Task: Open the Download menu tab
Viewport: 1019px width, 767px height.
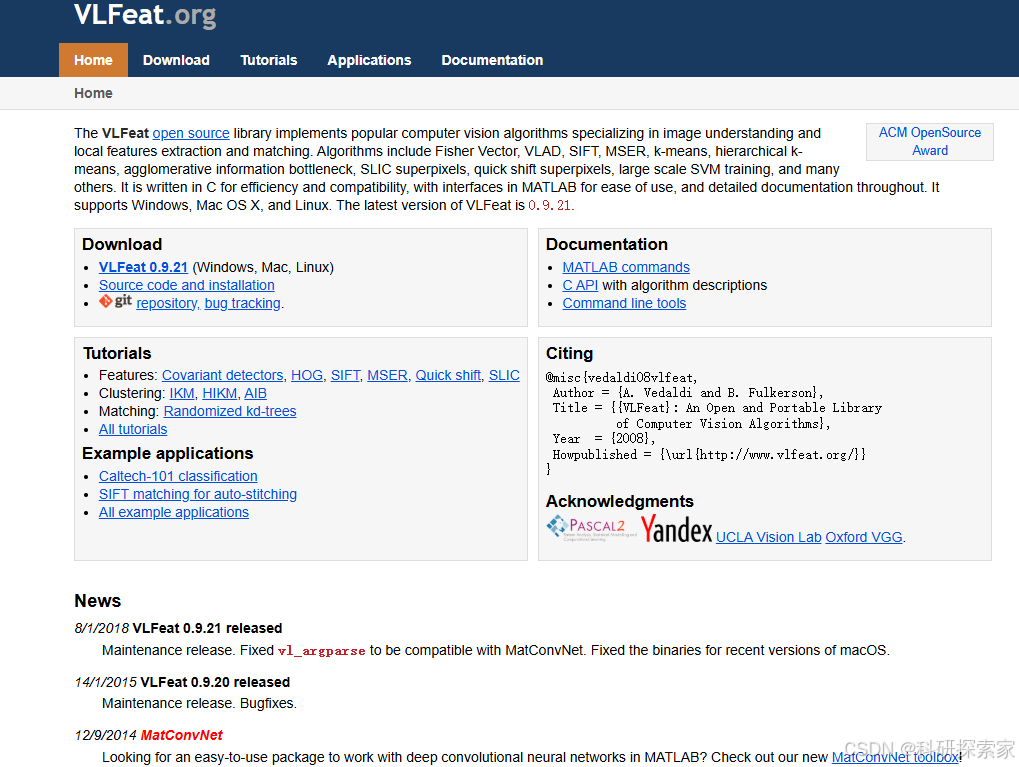Action: tap(176, 60)
